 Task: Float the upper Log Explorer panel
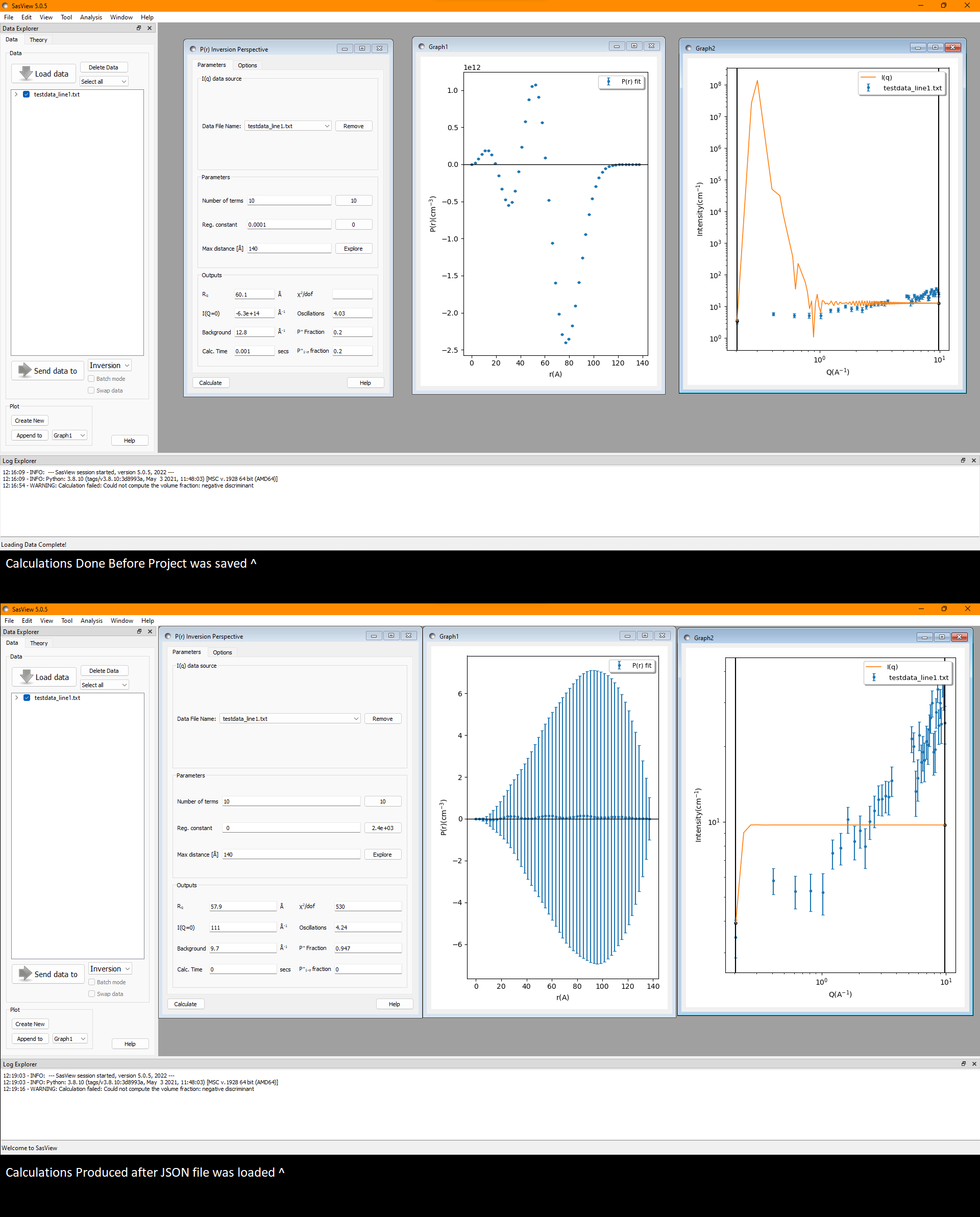[963, 460]
